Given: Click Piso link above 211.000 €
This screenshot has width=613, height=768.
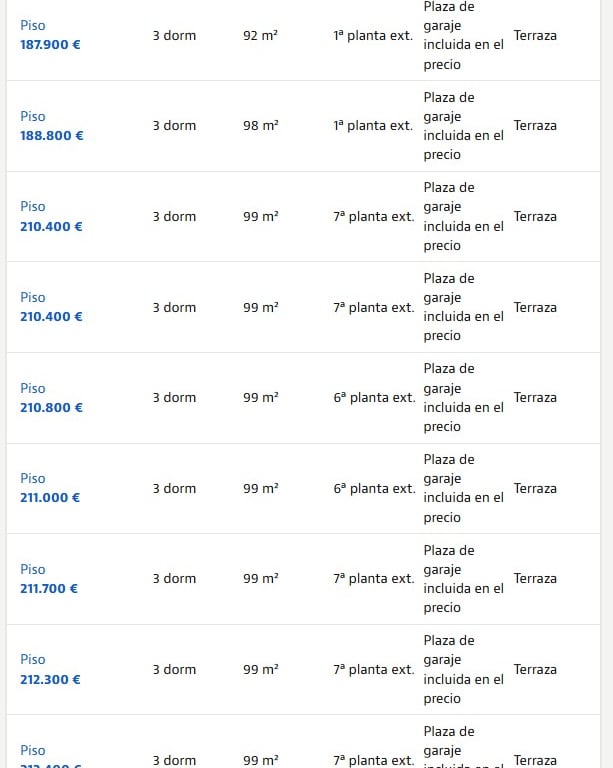Looking at the screenshot, I should (x=33, y=478).
